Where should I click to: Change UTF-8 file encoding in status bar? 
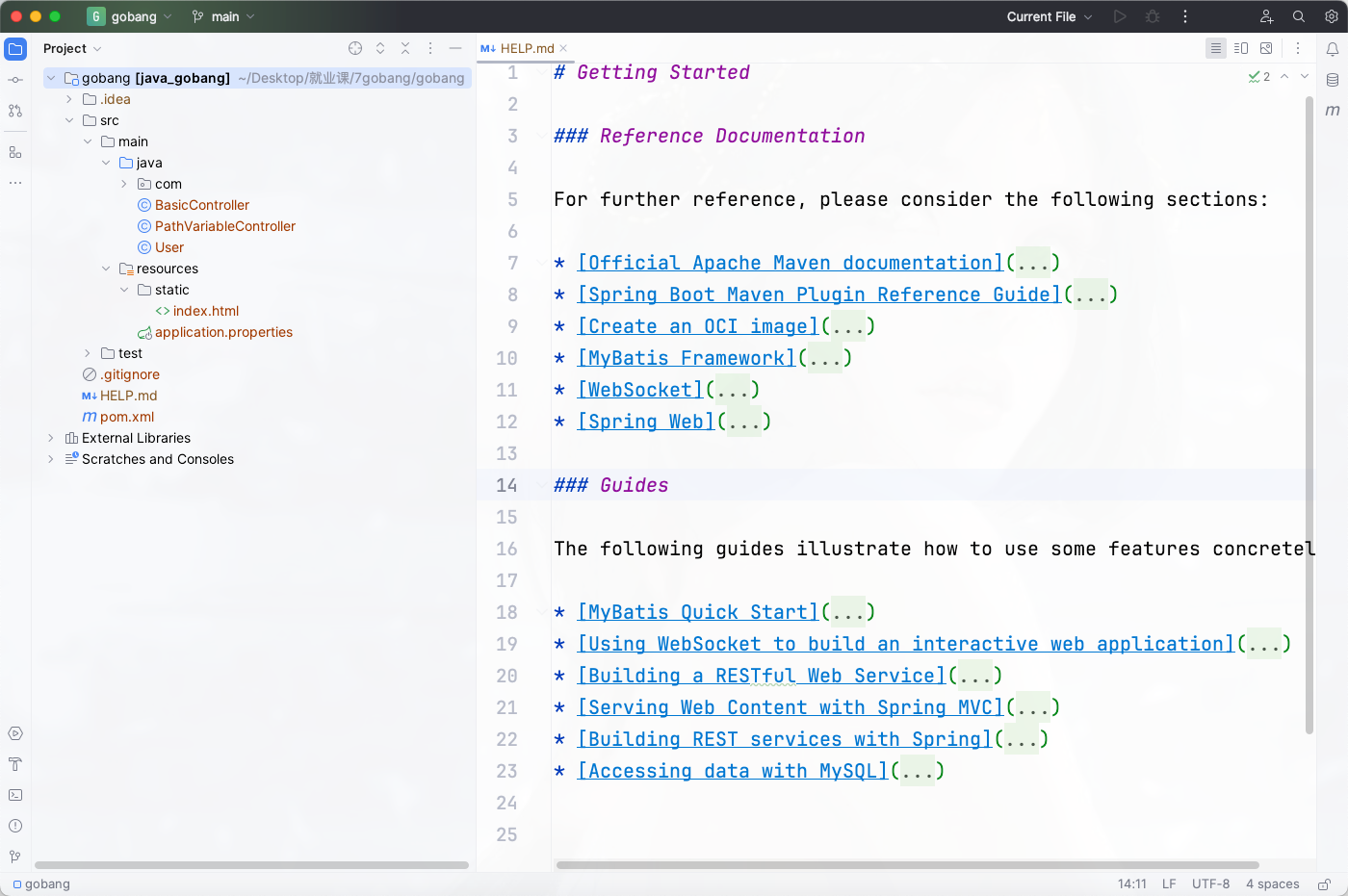click(1210, 883)
